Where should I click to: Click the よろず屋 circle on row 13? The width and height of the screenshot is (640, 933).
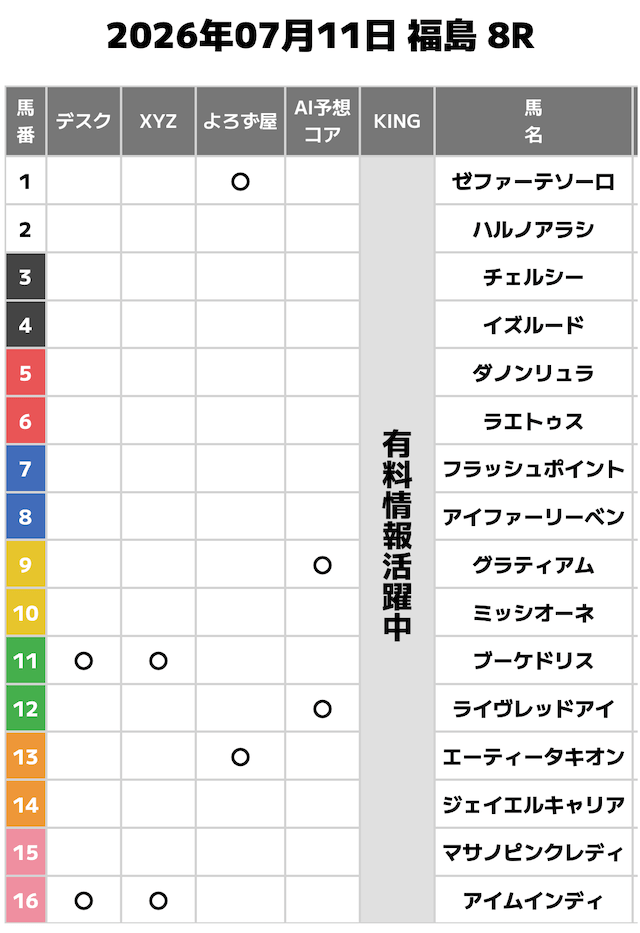(240, 757)
